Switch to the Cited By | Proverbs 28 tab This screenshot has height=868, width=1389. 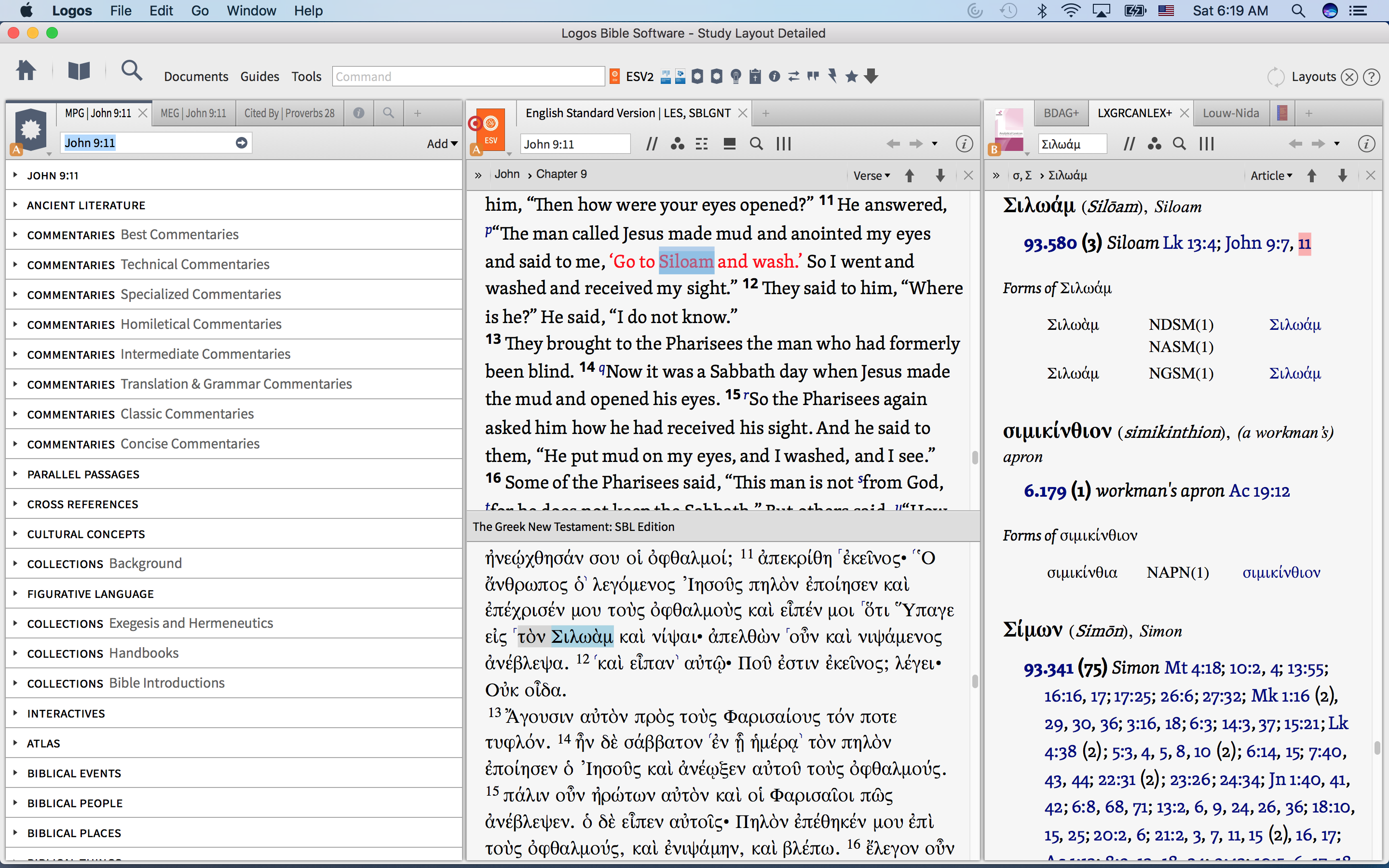pyautogui.click(x=289, y=113)
